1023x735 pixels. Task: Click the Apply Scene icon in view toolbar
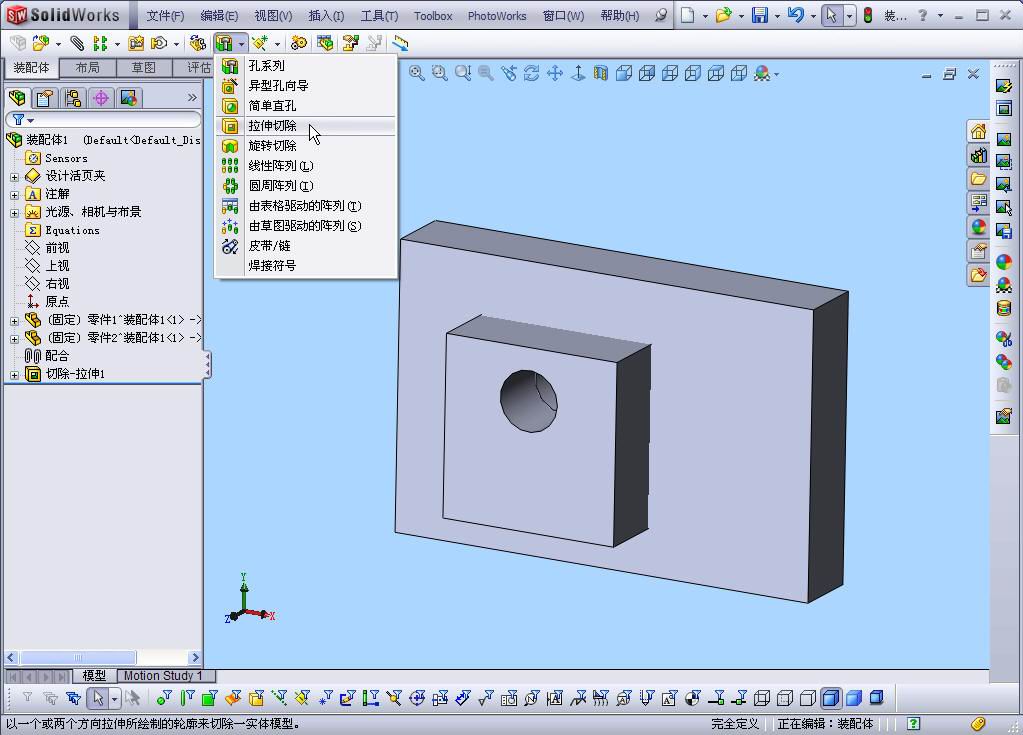(762, 73)
